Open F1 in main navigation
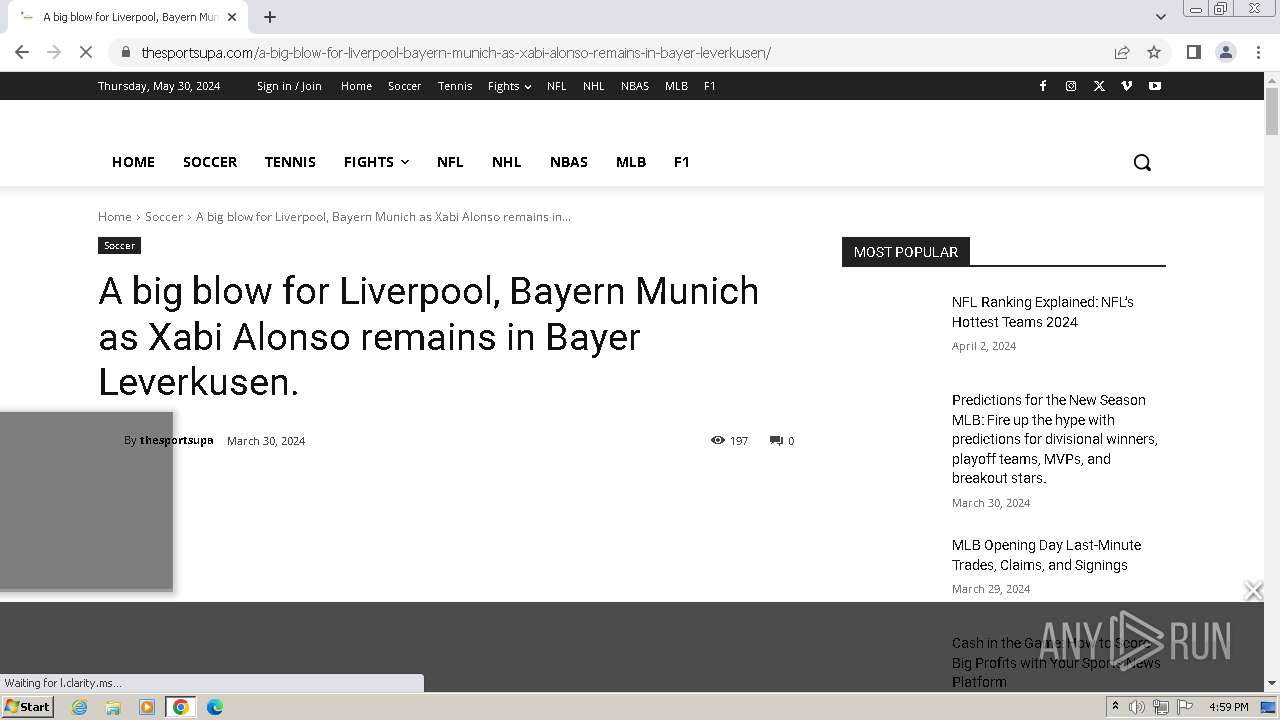Viewport: 1280px width, 720px height. [682, 162]
